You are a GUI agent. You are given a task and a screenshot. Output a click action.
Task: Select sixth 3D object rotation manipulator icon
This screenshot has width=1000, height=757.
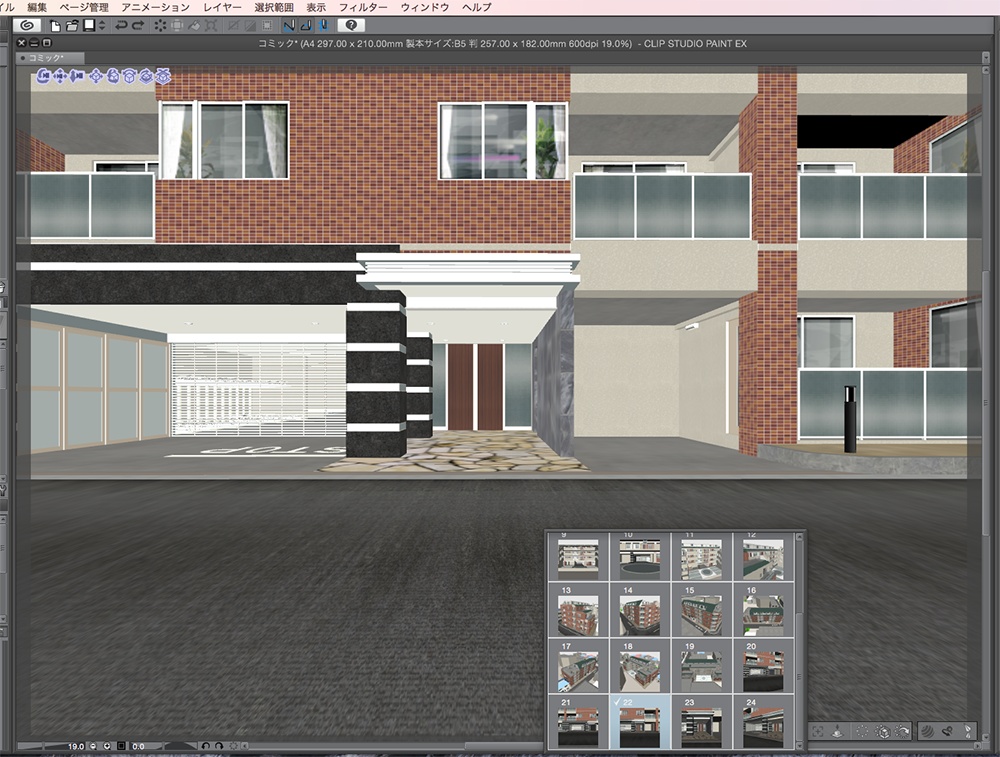(x=129, y=77)
